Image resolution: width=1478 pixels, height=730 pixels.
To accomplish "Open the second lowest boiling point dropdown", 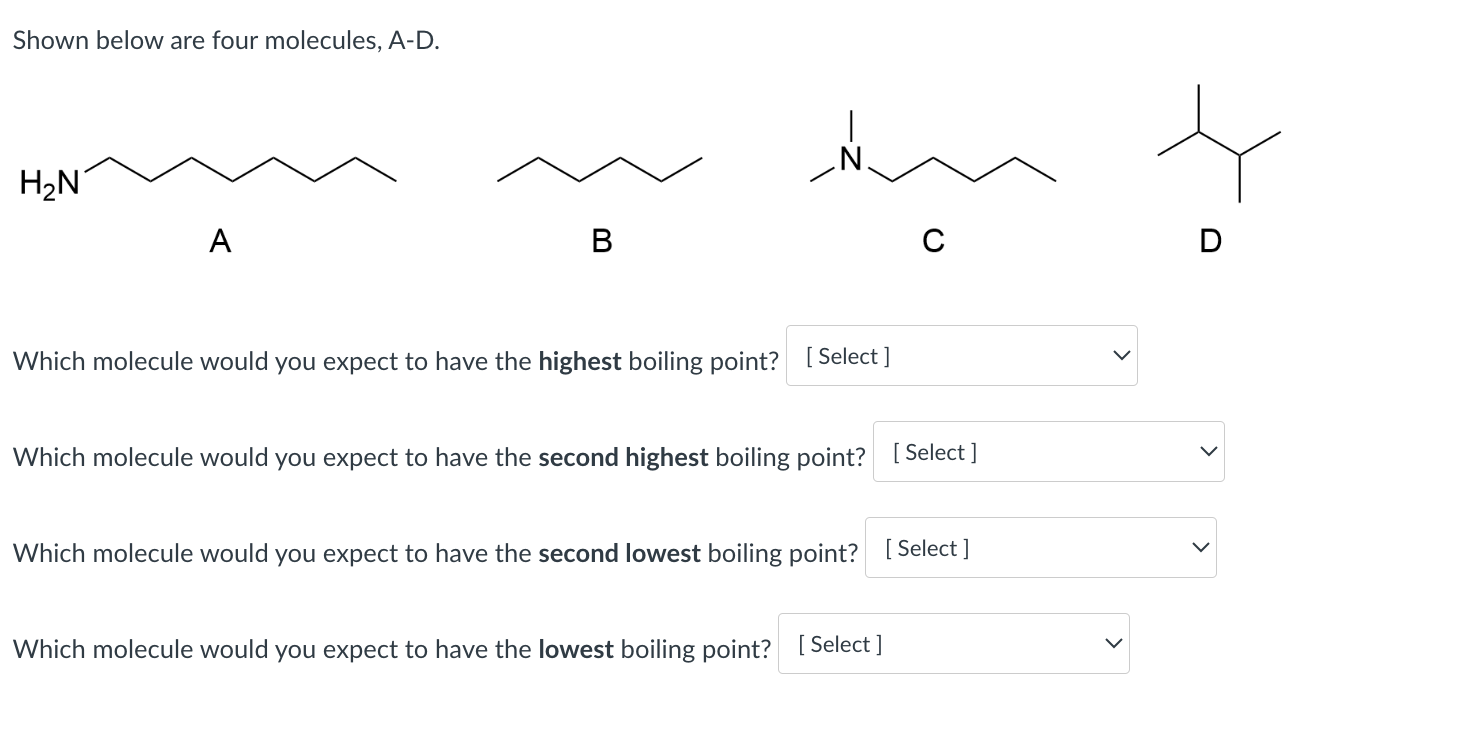I will 1039,547.
